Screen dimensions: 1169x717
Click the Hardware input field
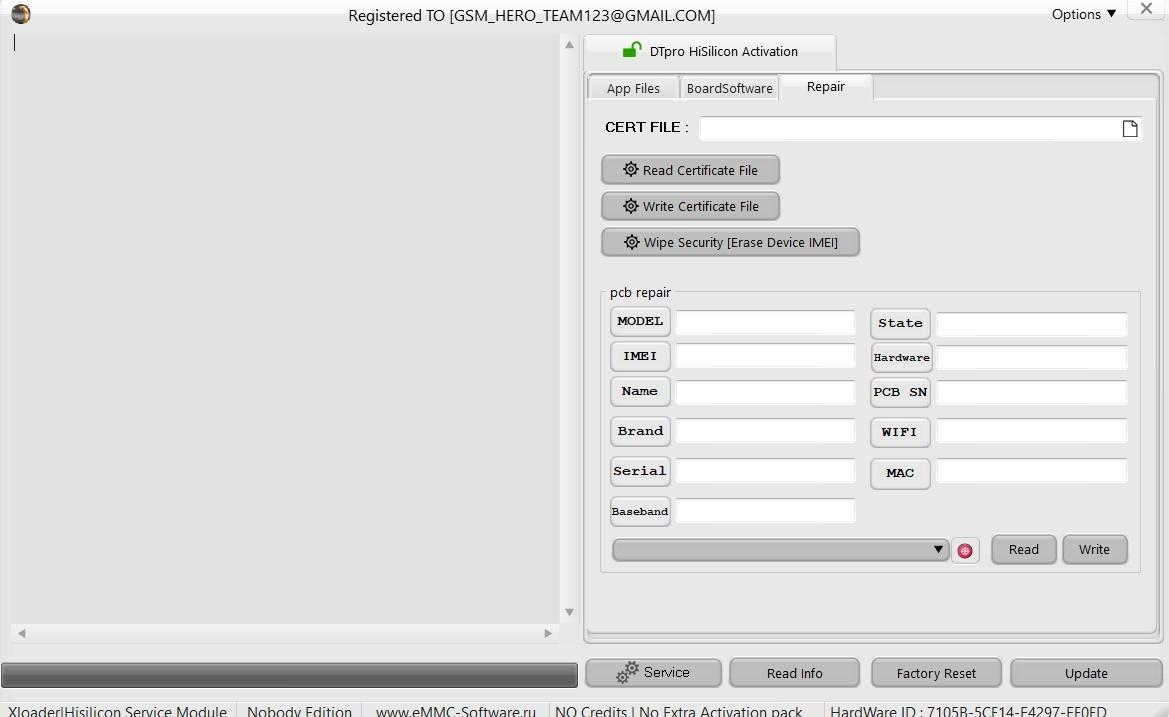1031,358
